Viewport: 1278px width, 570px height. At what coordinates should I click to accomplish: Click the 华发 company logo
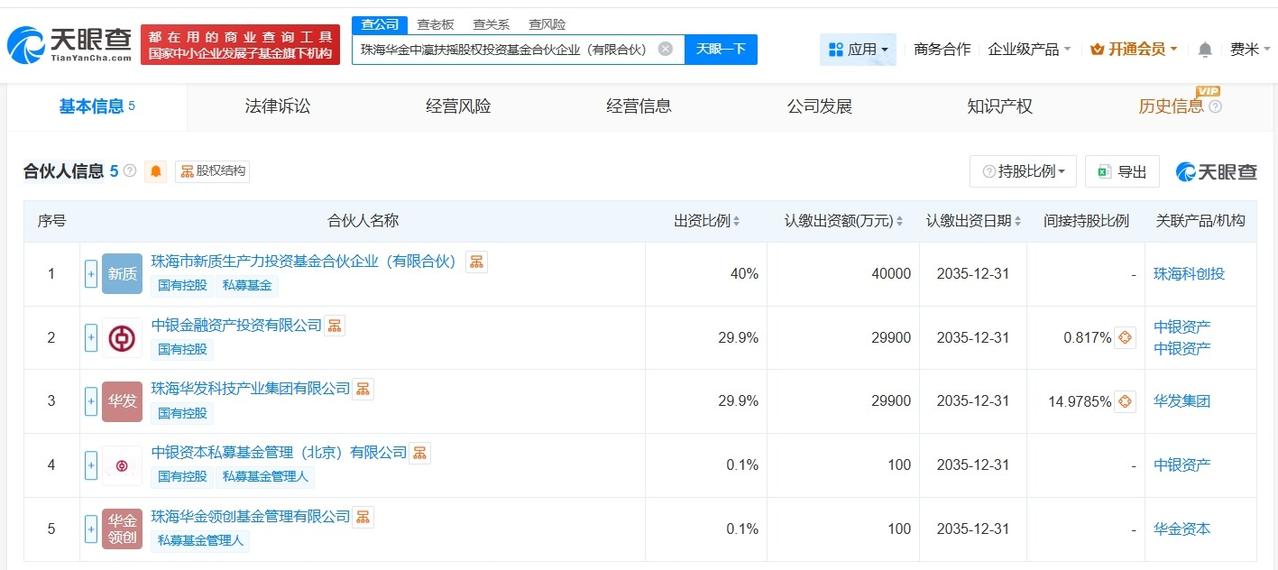(x=122, y=401)
